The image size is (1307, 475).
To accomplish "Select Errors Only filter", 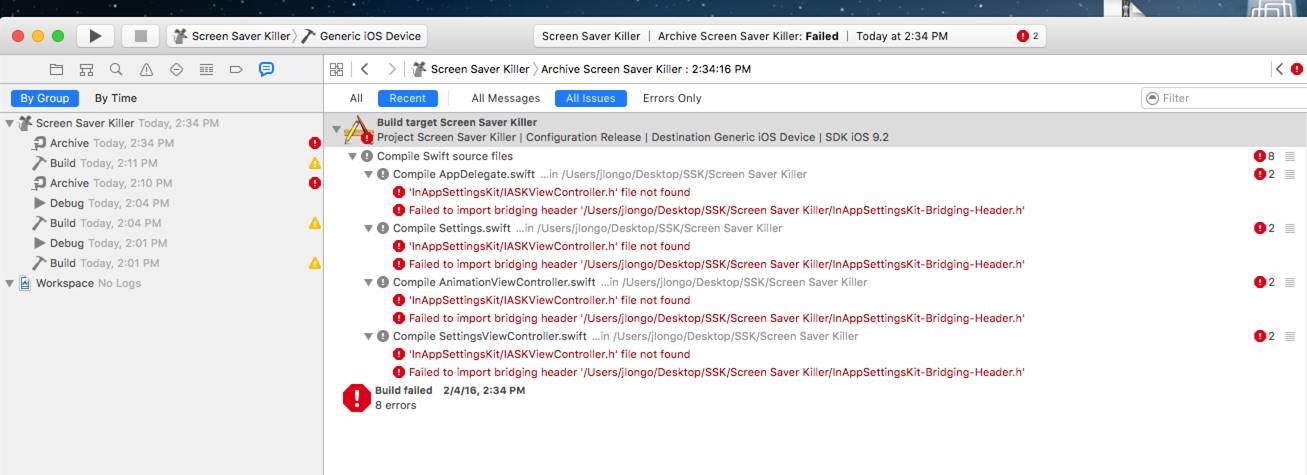I will (672, 98).
